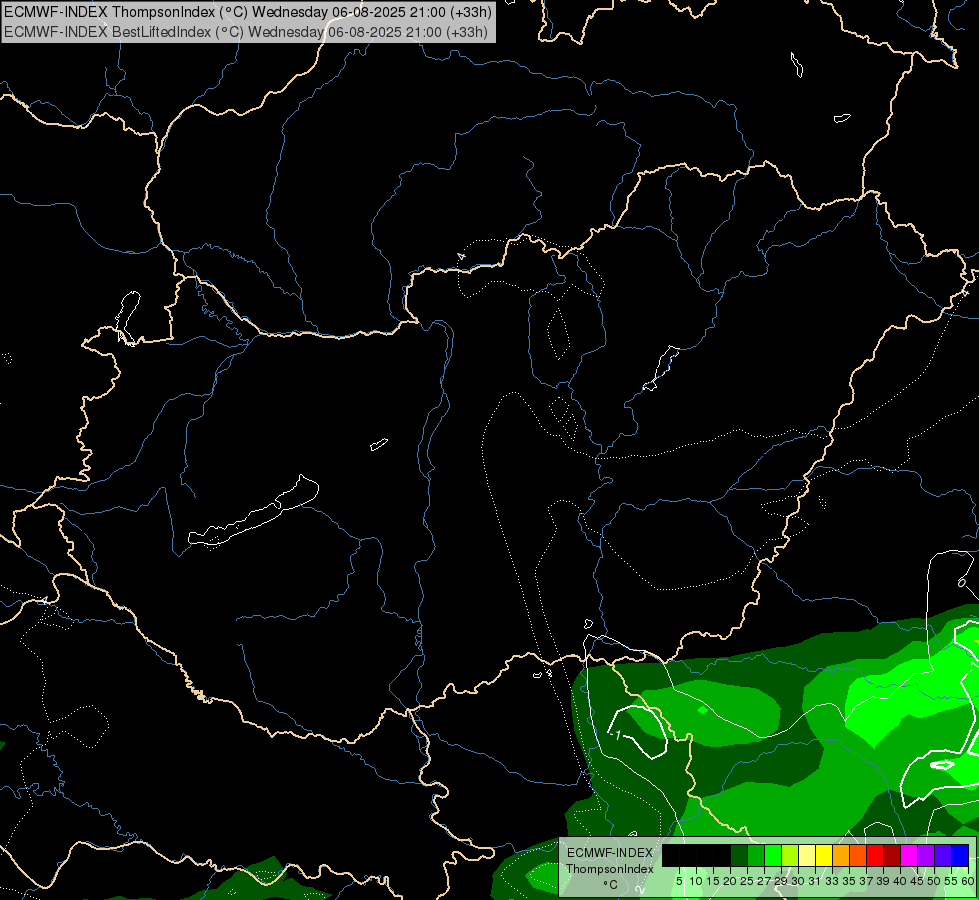Screen dimensions: 979x900
Task: Select the magenta 40–45 legend swatch
Action: tap(909, 855)
